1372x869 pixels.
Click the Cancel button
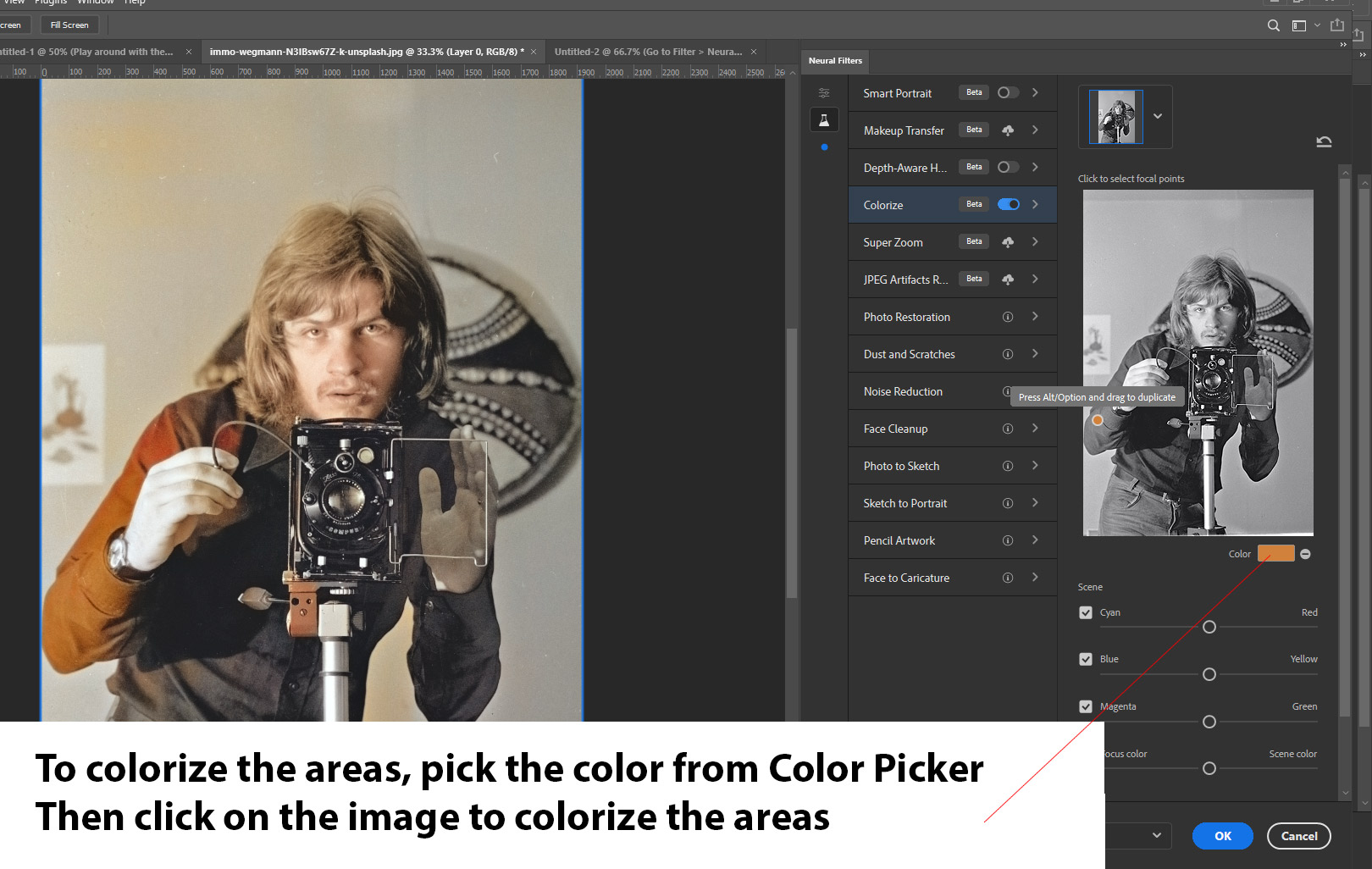(x=1298, y=836)
